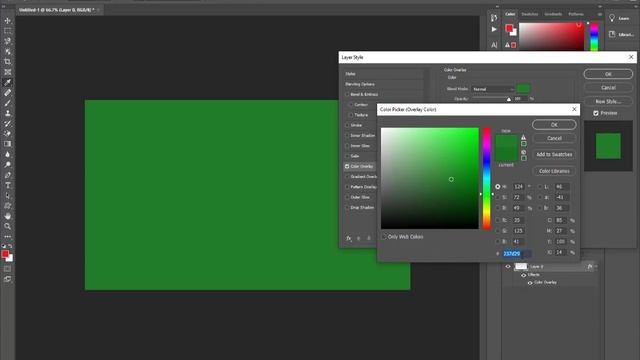
Task: Open the History panel icon
Action: [494, 18]
